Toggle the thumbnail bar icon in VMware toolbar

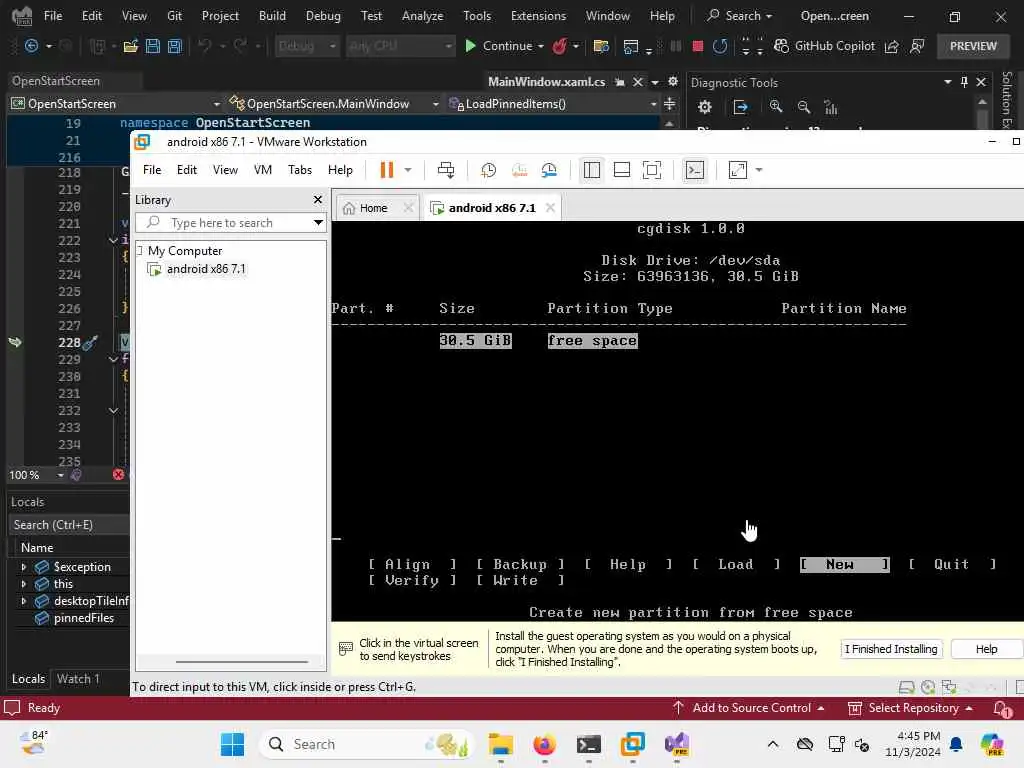[x=622, y=170]
